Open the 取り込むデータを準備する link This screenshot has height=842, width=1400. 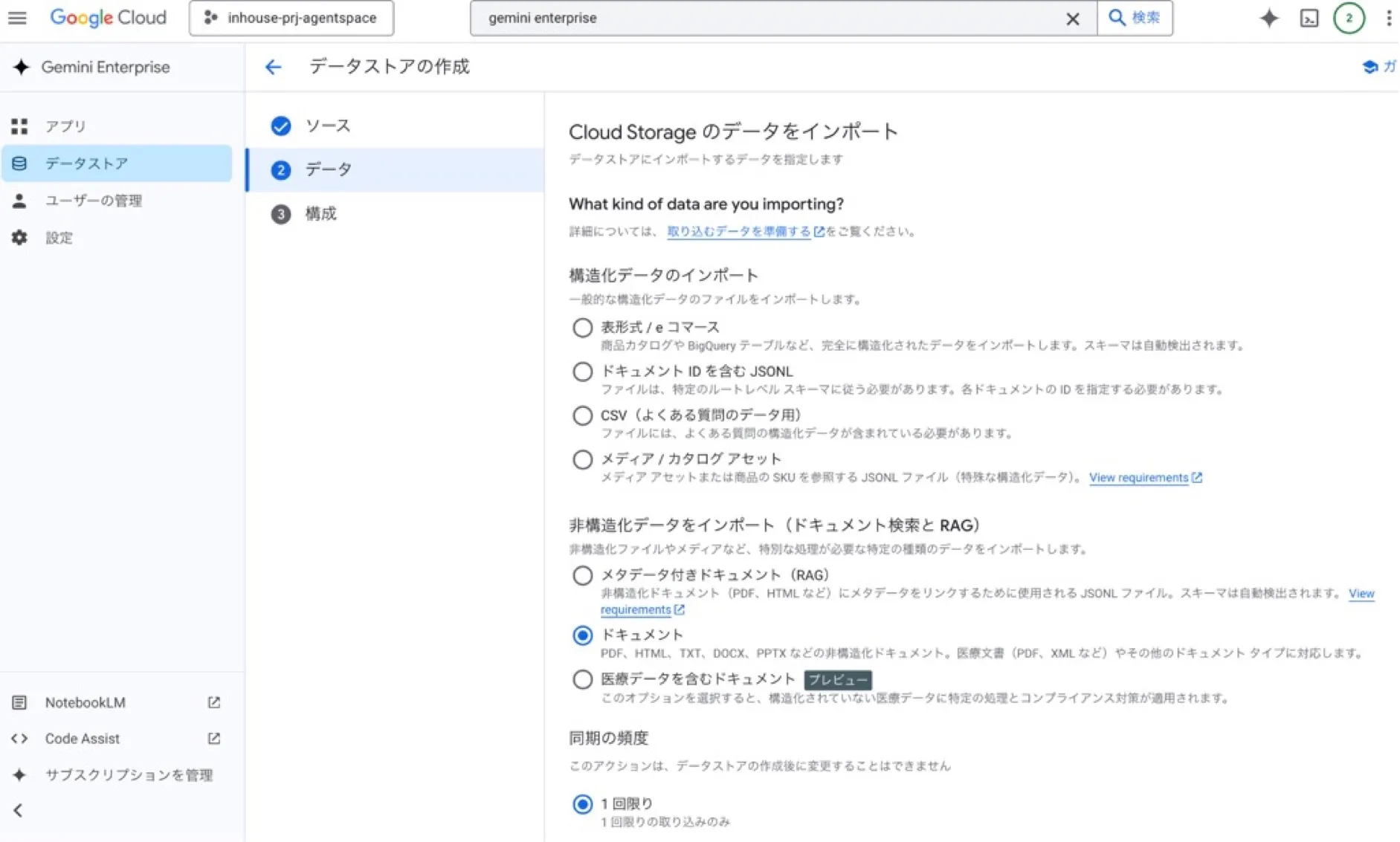click(x=739, y=231)
